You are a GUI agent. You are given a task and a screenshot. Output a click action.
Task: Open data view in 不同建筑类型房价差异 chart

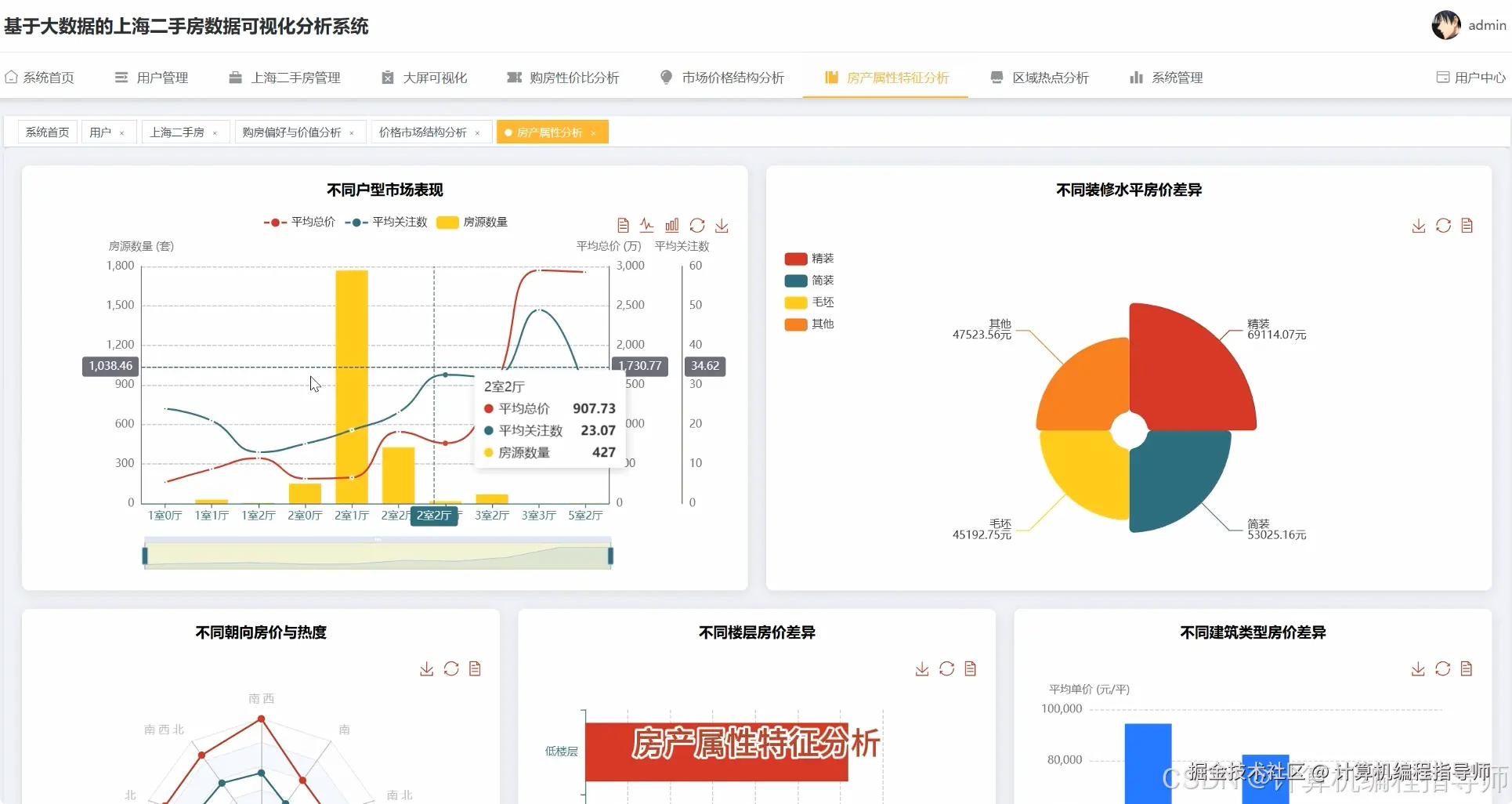point(1467,668)
